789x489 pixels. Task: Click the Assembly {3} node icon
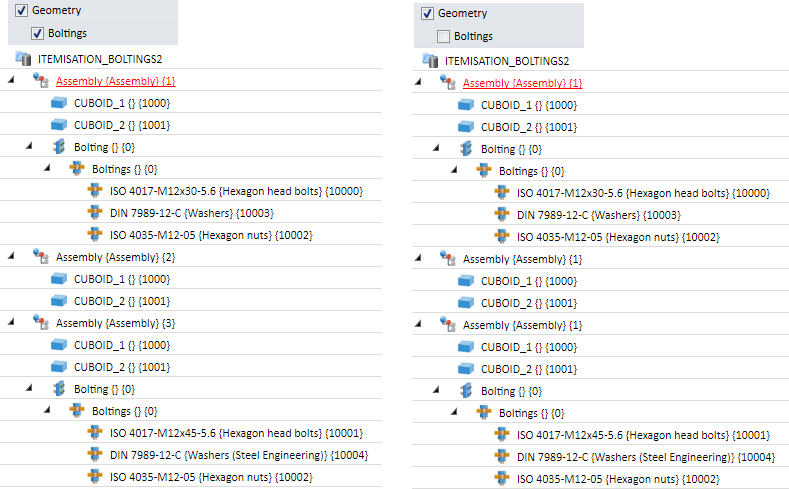[x=41, y=322]
